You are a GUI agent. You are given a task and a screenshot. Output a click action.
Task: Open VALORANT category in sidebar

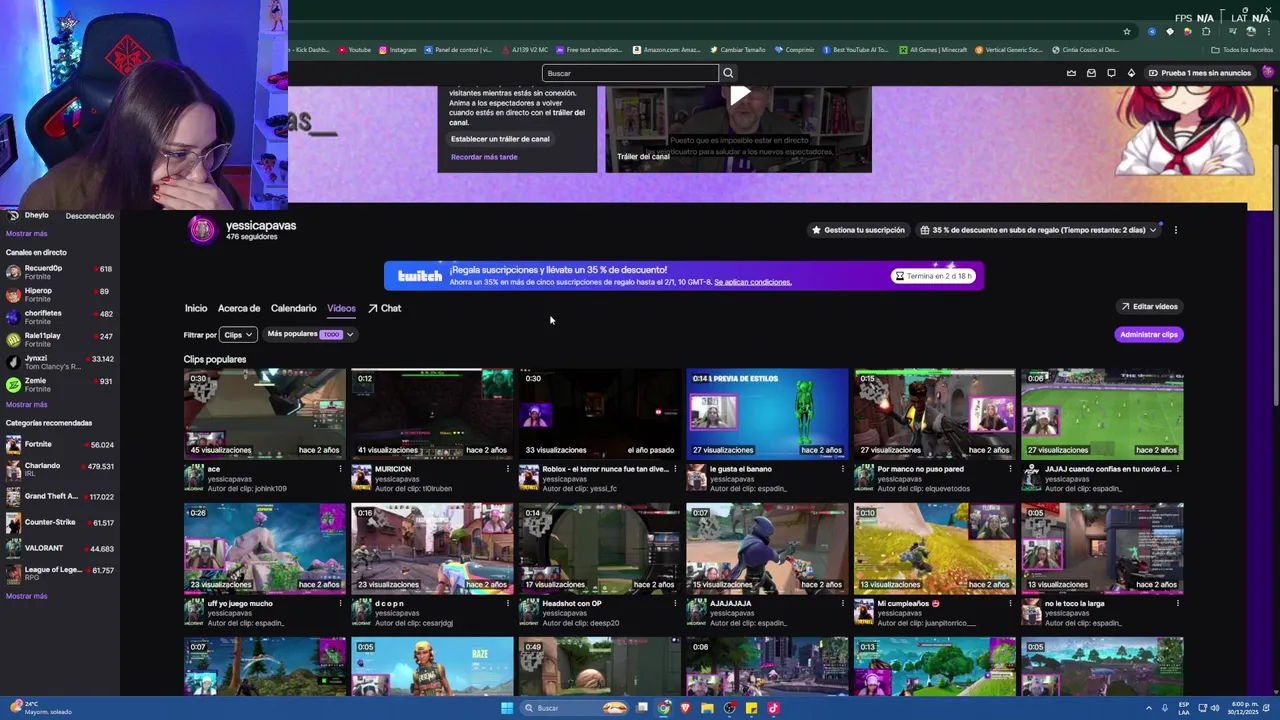point(60,548)
